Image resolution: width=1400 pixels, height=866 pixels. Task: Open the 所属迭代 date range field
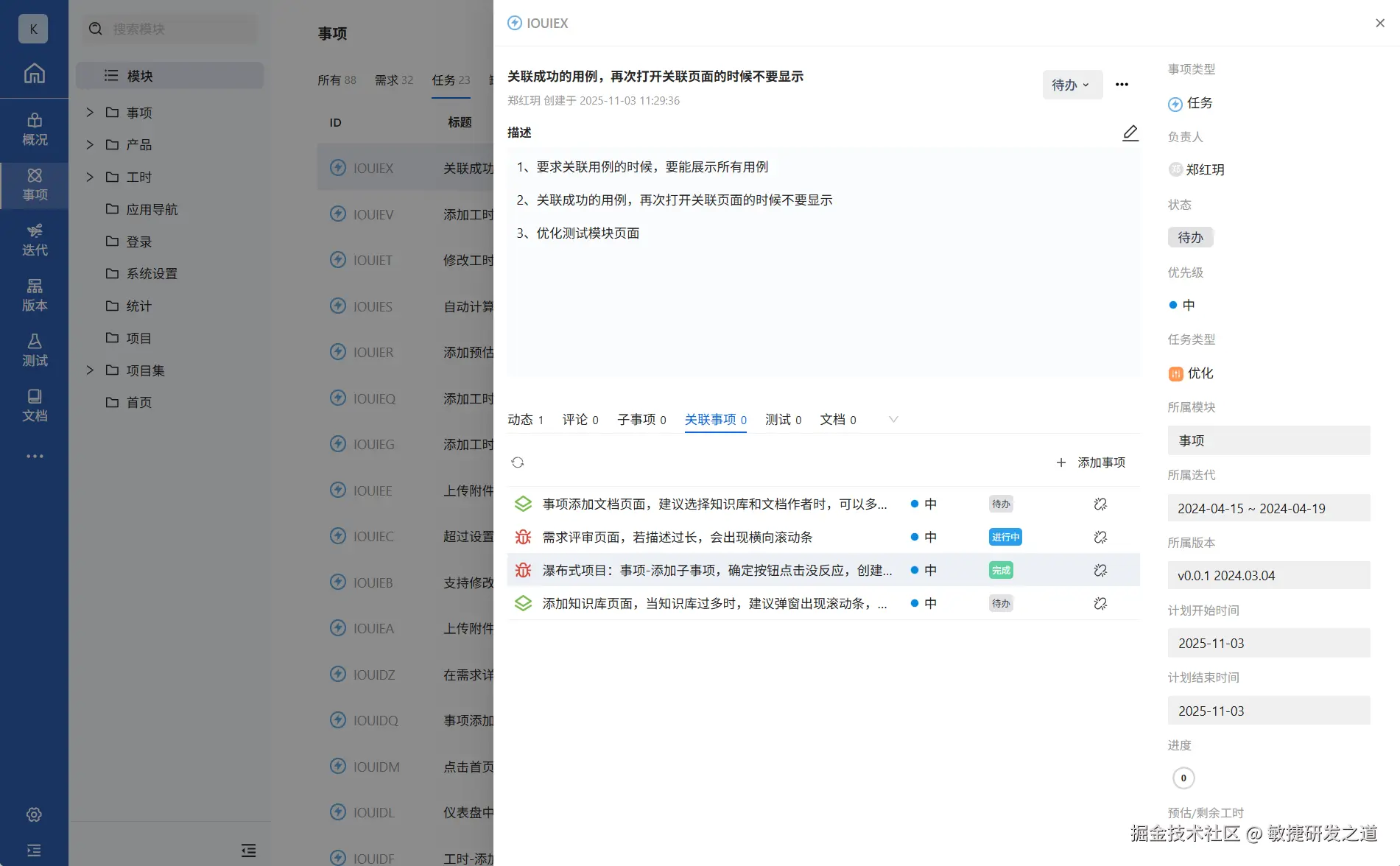[1269, 508]
